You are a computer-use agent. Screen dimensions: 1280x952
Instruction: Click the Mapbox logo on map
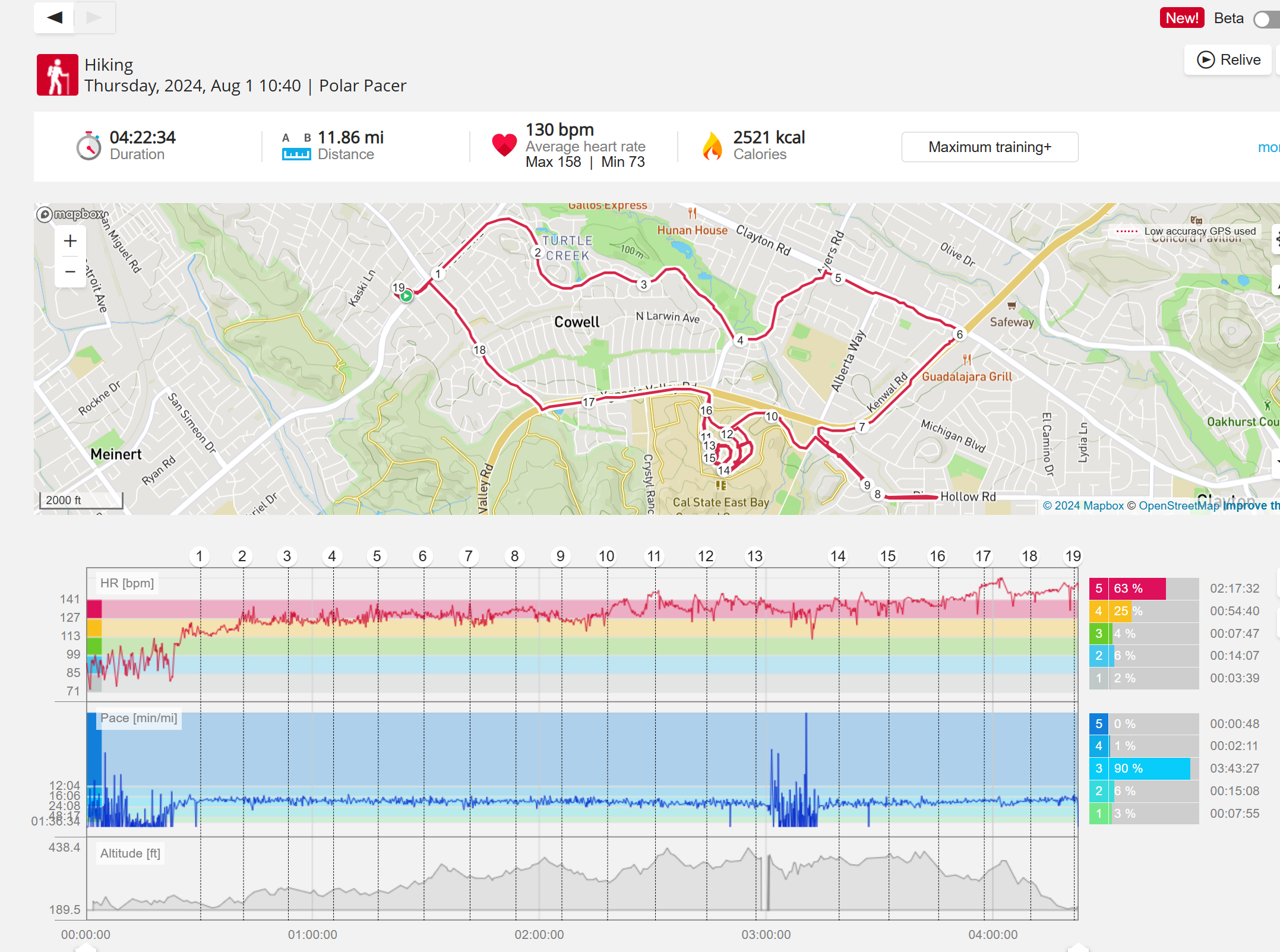pyautogui.click(x=72, y=214)
